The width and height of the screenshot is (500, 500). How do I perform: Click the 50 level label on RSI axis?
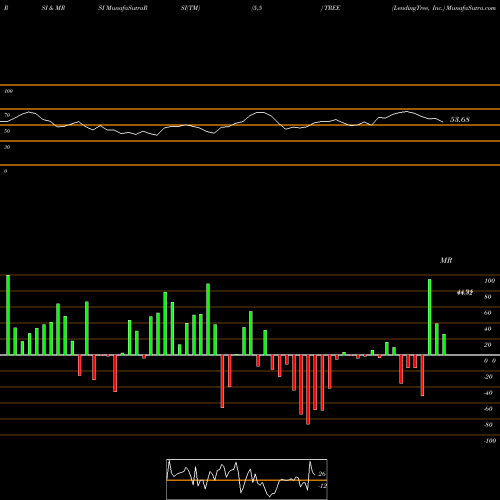tap(7, 131)
